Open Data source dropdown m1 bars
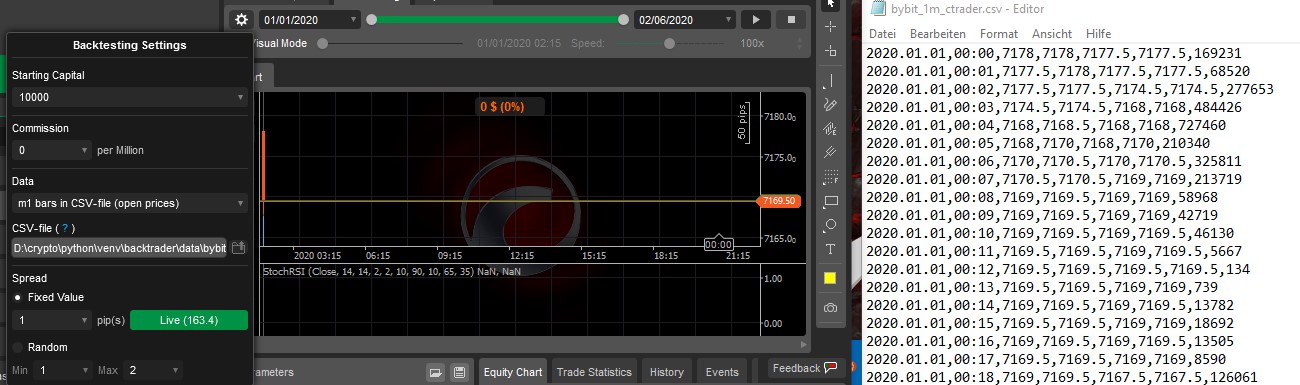 point(129,203)
